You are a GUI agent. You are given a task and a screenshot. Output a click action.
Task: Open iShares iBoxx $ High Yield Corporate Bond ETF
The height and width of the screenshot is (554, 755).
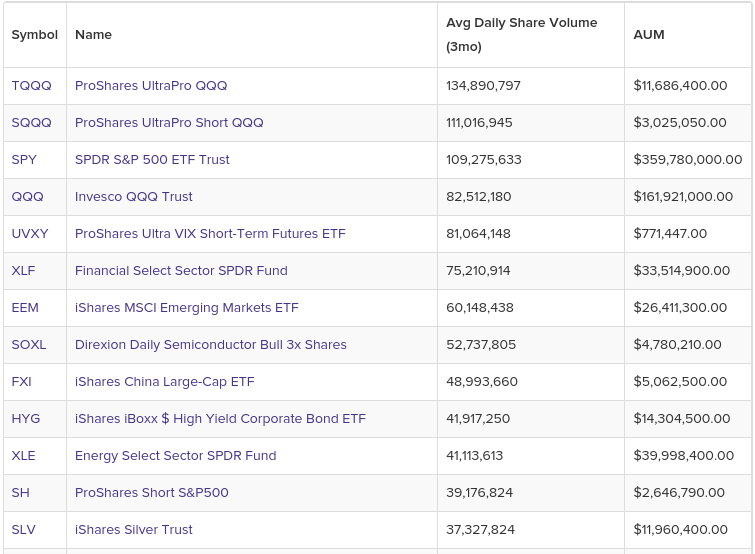220,419
